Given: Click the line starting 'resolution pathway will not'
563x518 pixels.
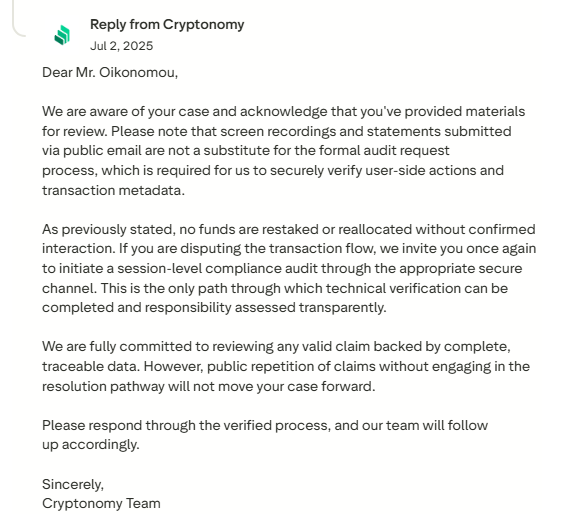Looking at the screenshot, I should click(x=209, y=387).
